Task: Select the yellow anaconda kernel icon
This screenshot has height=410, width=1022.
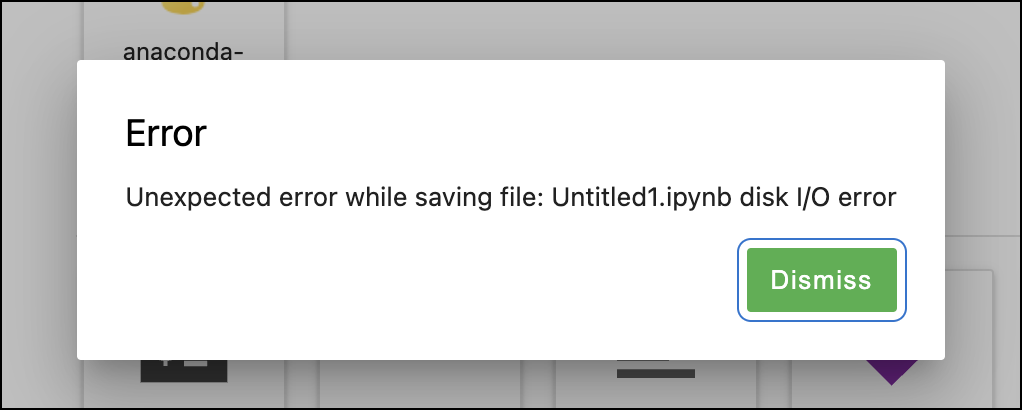Action: [183, 7]
